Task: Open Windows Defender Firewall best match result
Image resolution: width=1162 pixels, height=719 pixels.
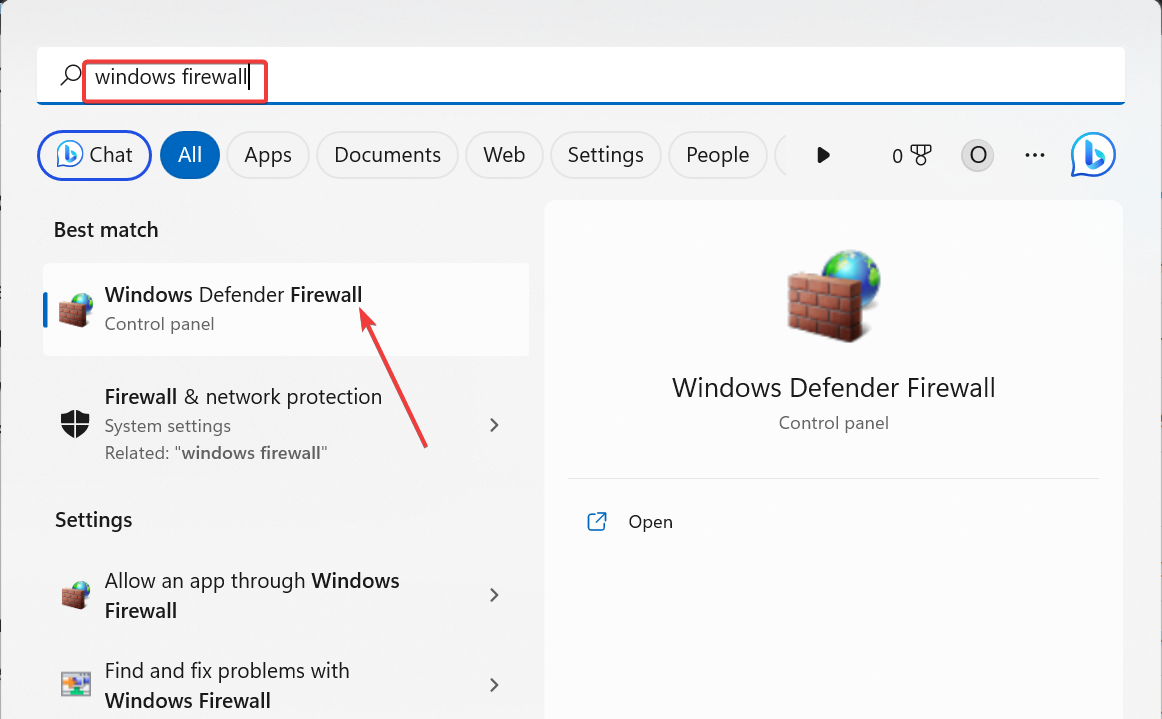Action: 286,309
